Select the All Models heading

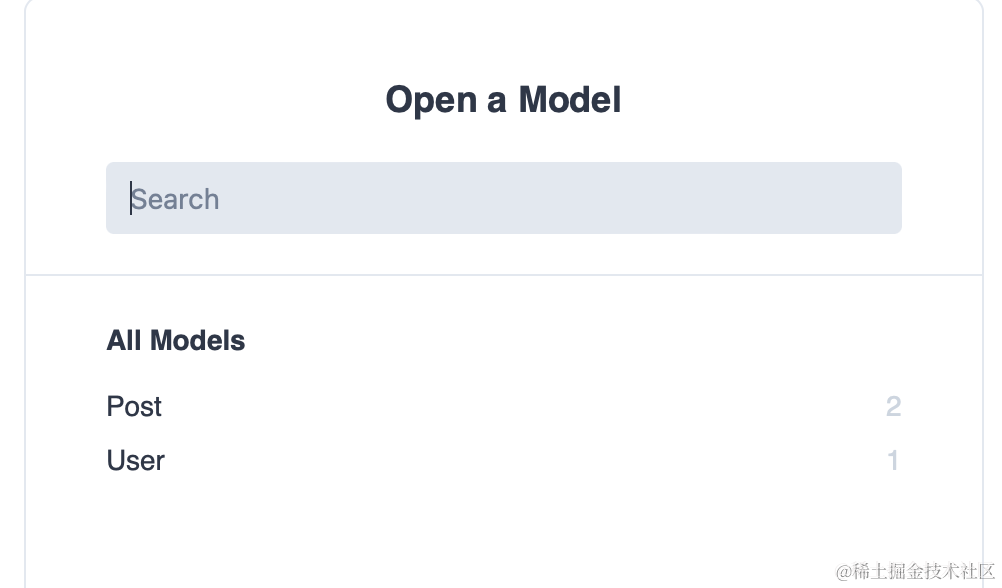[176, 340]
